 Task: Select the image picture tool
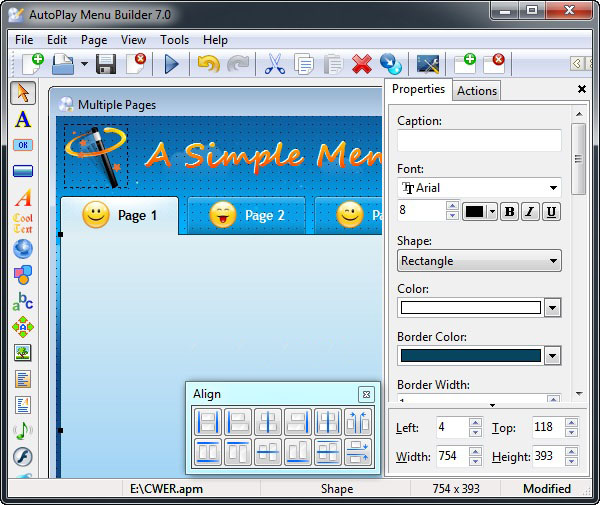(23, 353)
